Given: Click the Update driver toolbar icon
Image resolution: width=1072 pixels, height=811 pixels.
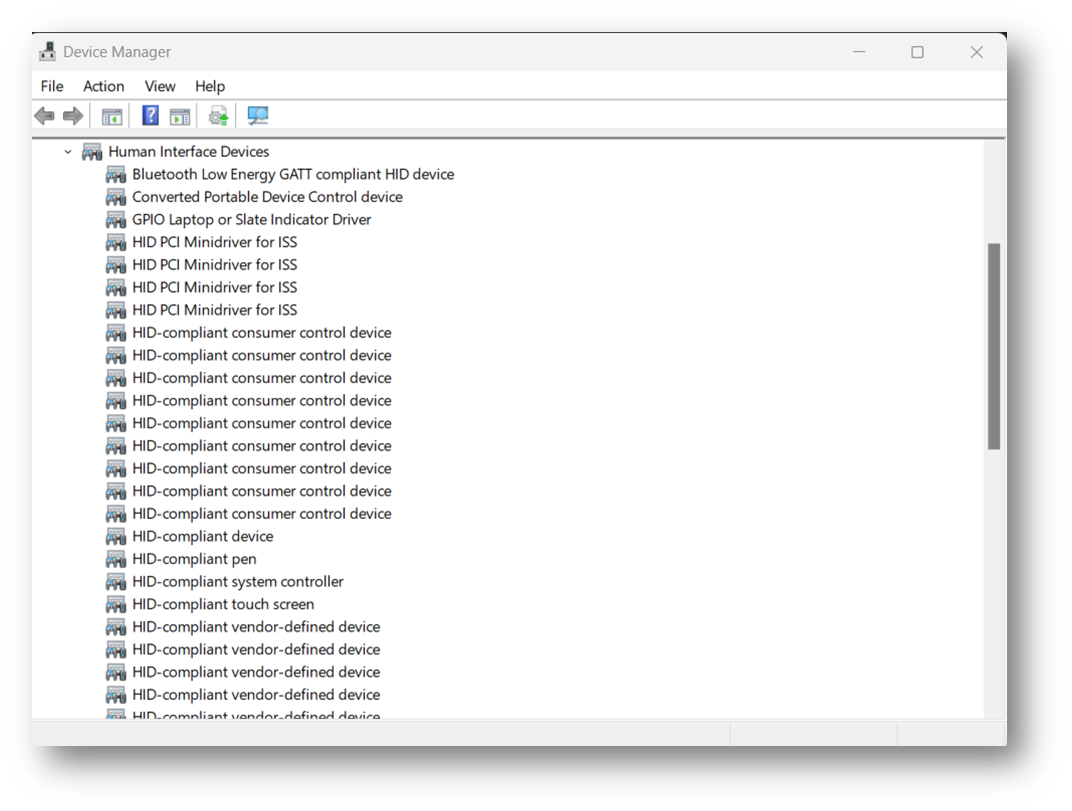Looking at the screenshot, I should click(218, 115).
